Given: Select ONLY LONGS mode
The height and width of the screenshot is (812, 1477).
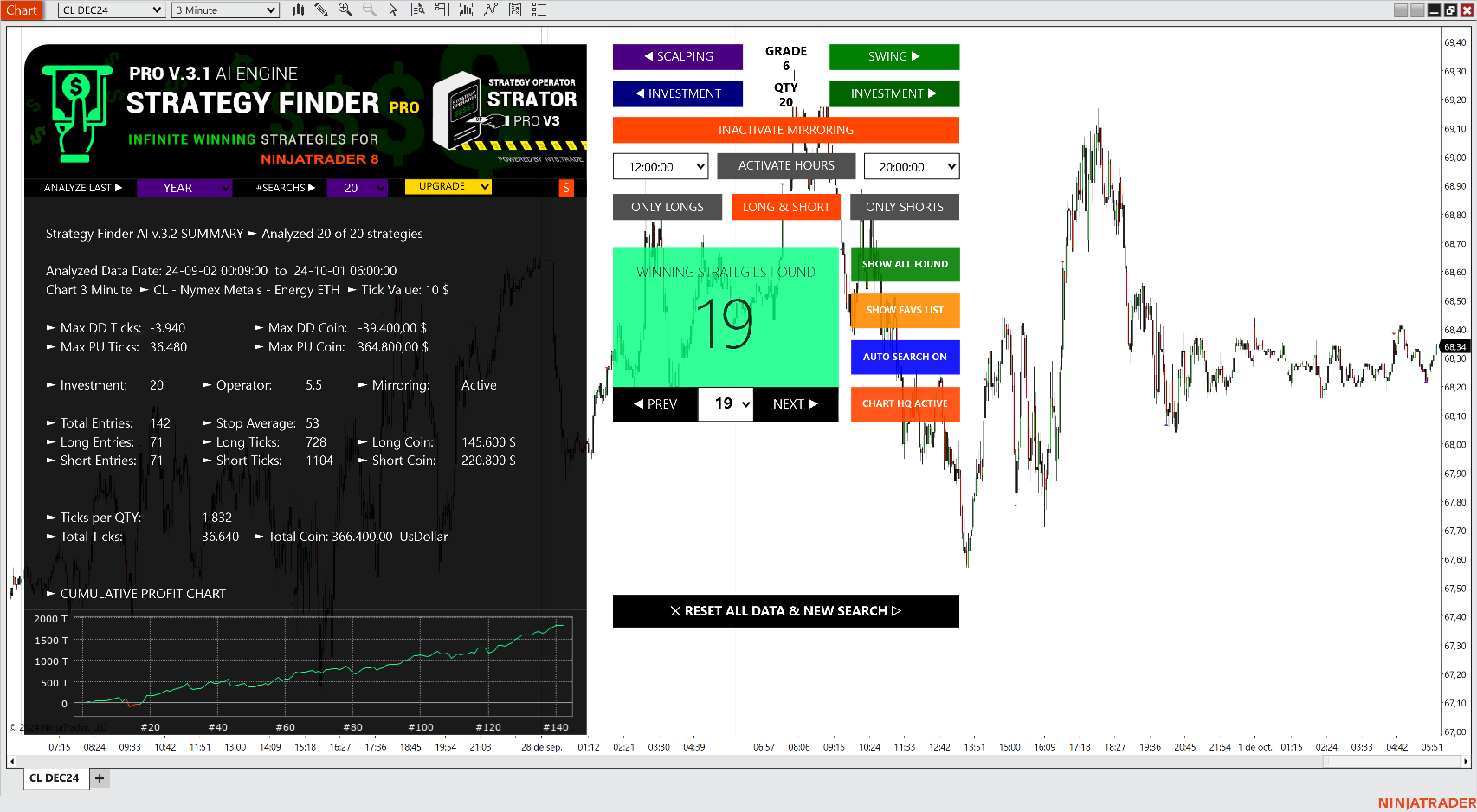Looking at the screenshot, I should coord(668,207).
